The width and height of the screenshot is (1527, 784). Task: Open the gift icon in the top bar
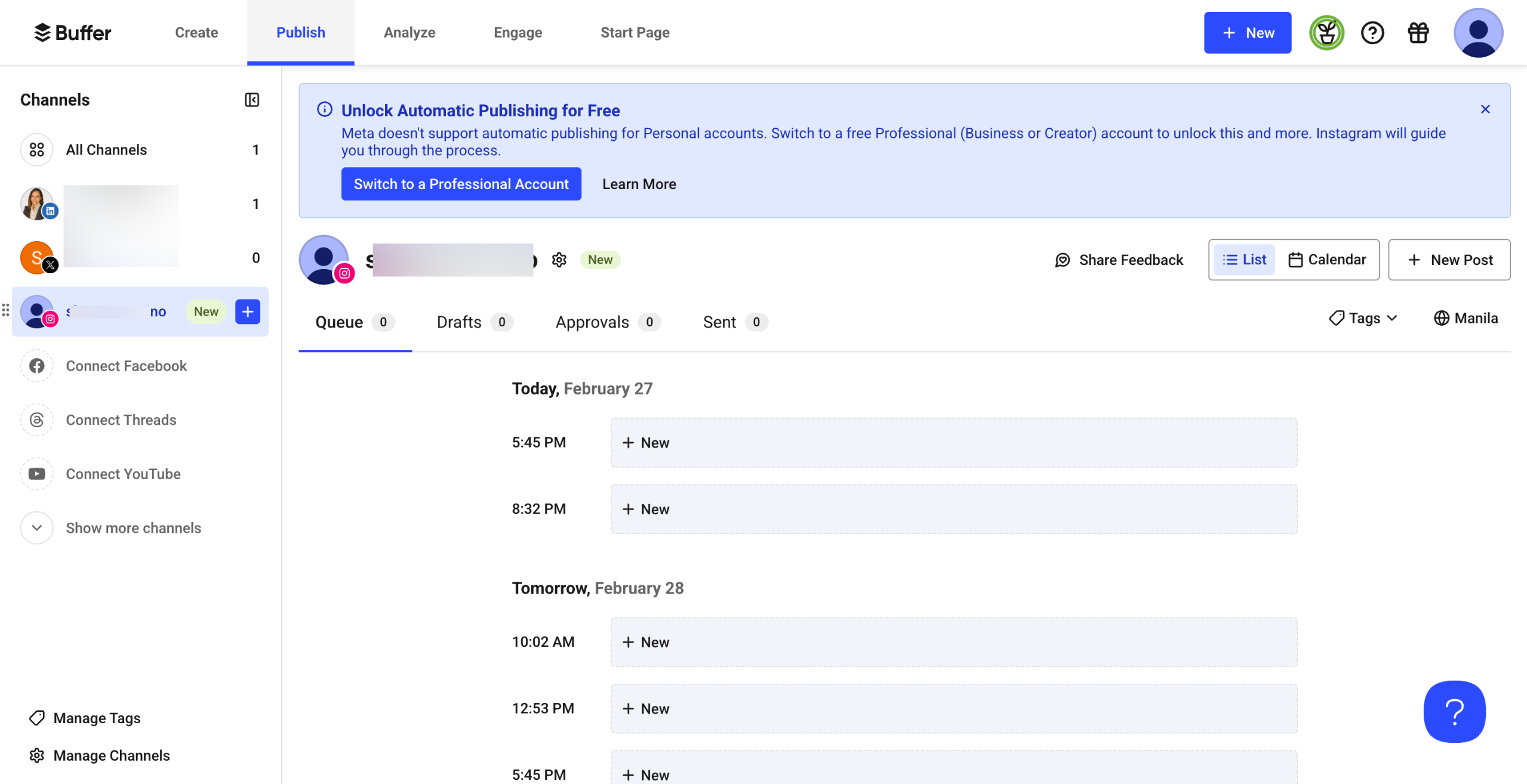tap(1418, 32)
